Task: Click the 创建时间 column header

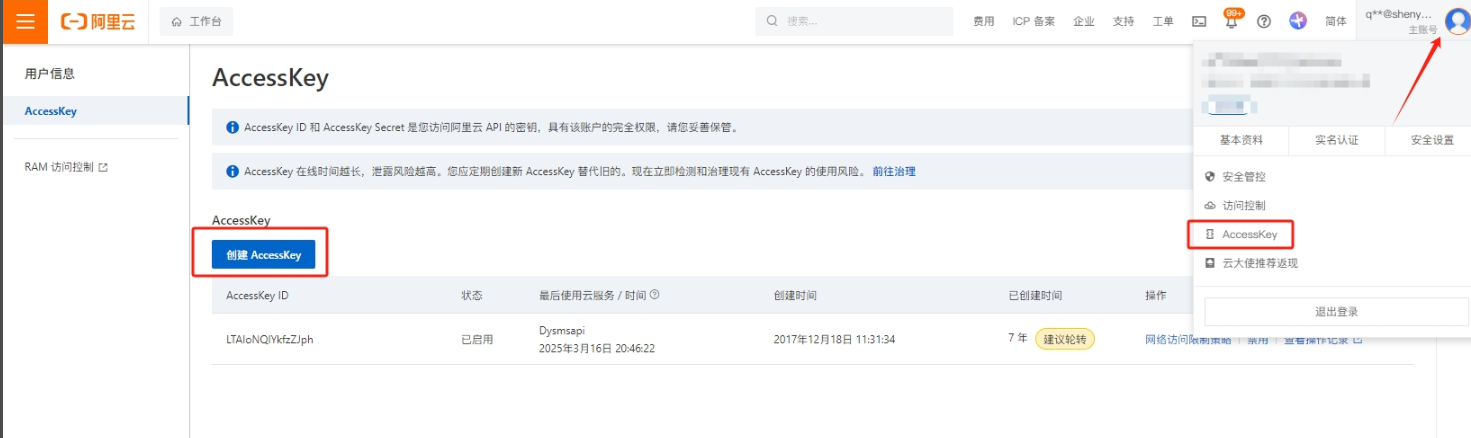Action: coord(795,296)
